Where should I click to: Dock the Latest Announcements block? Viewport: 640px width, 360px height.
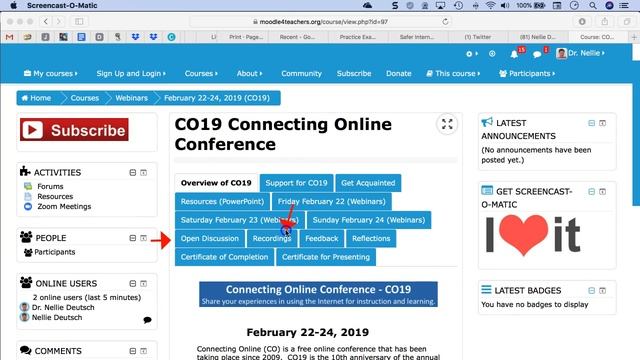(602, 123)
